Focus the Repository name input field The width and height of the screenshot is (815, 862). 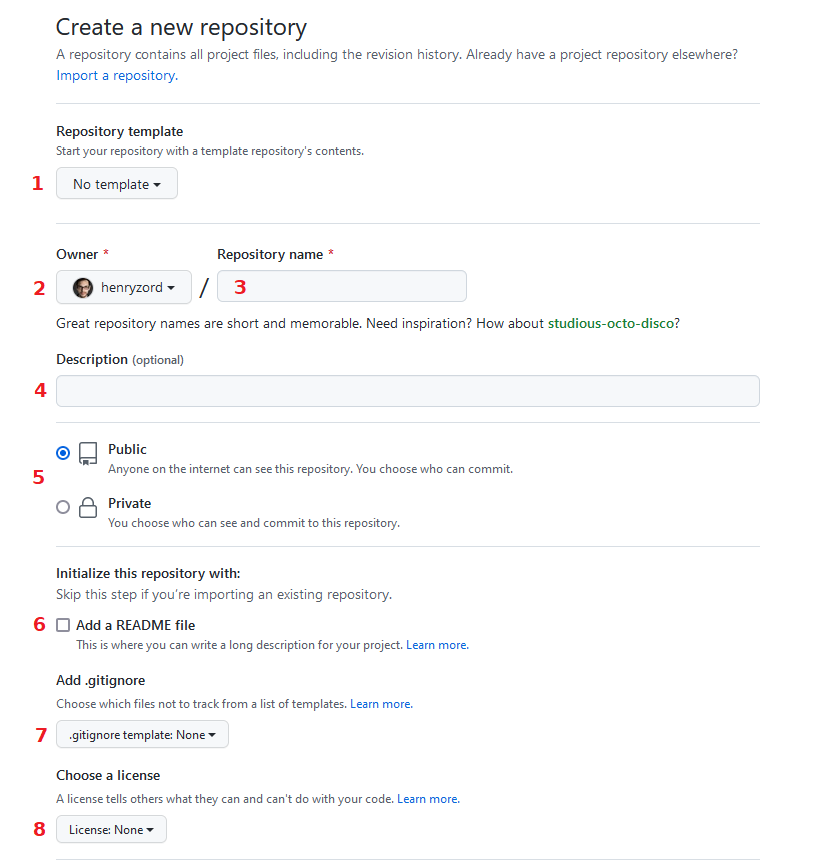(342, 287)
